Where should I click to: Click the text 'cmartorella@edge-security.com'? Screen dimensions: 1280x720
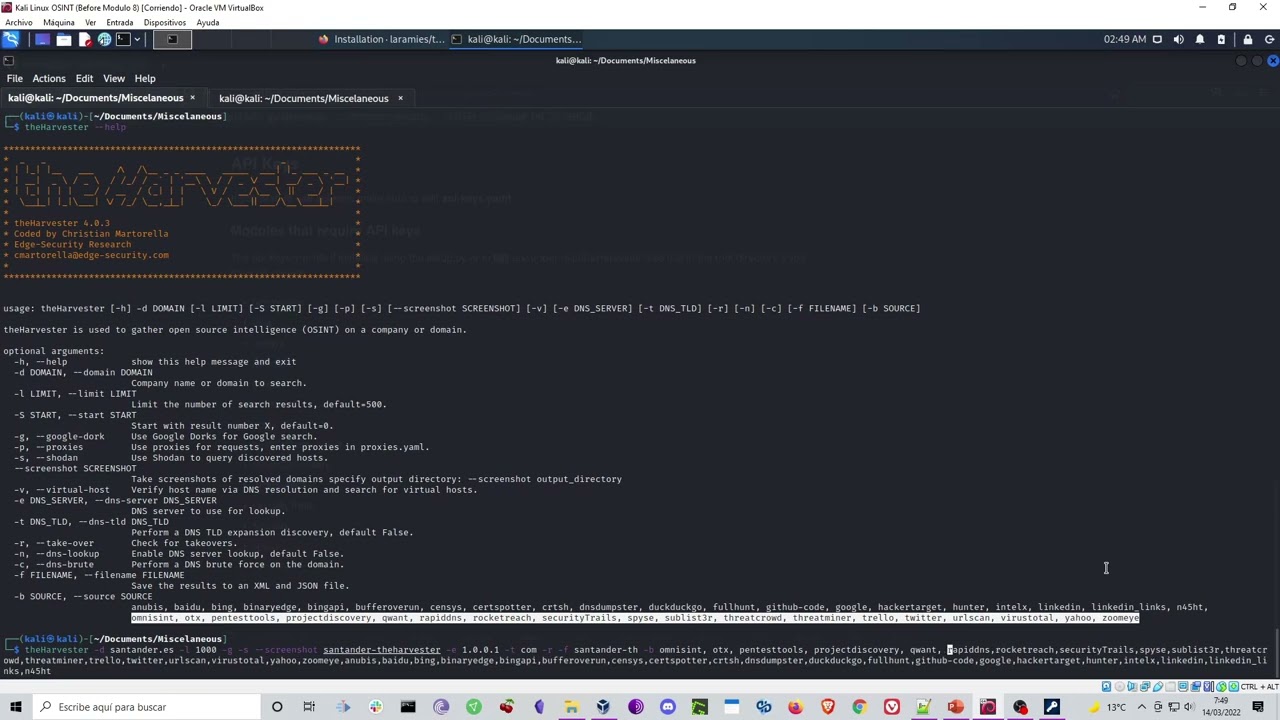[91, 255]
